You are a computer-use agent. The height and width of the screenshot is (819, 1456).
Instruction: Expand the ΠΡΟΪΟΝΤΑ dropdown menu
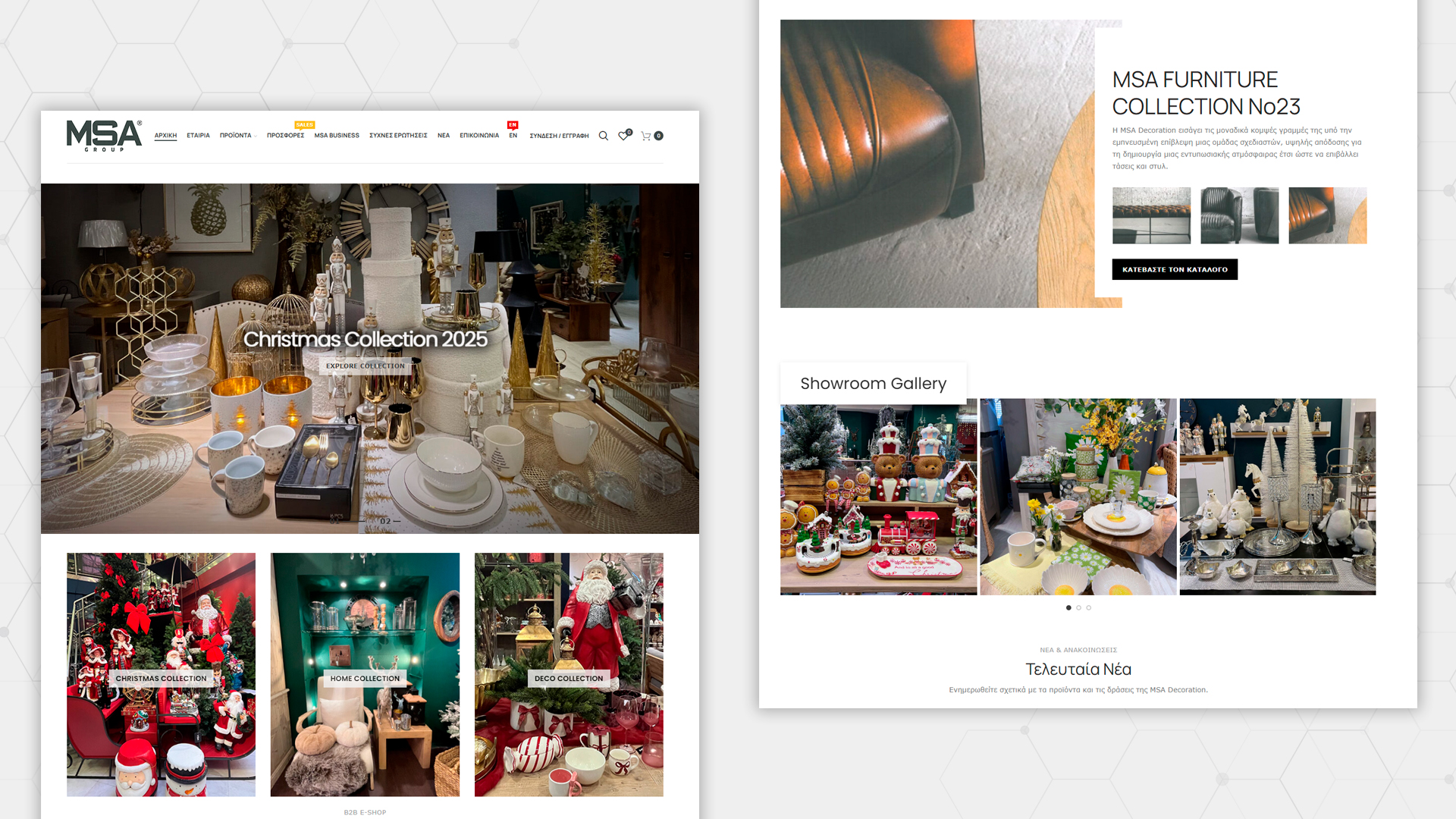coord(238,136)
